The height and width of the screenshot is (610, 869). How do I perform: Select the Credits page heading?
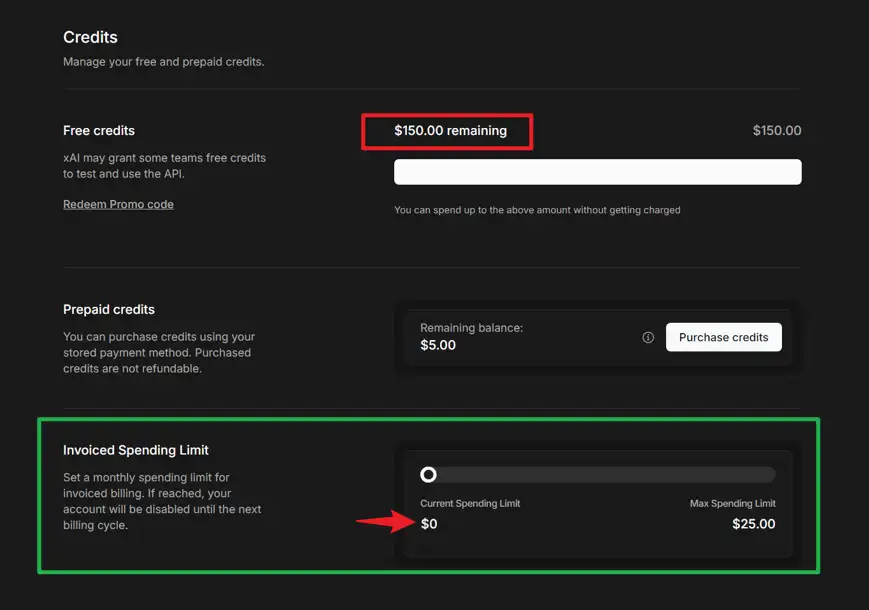click(90, 37)
